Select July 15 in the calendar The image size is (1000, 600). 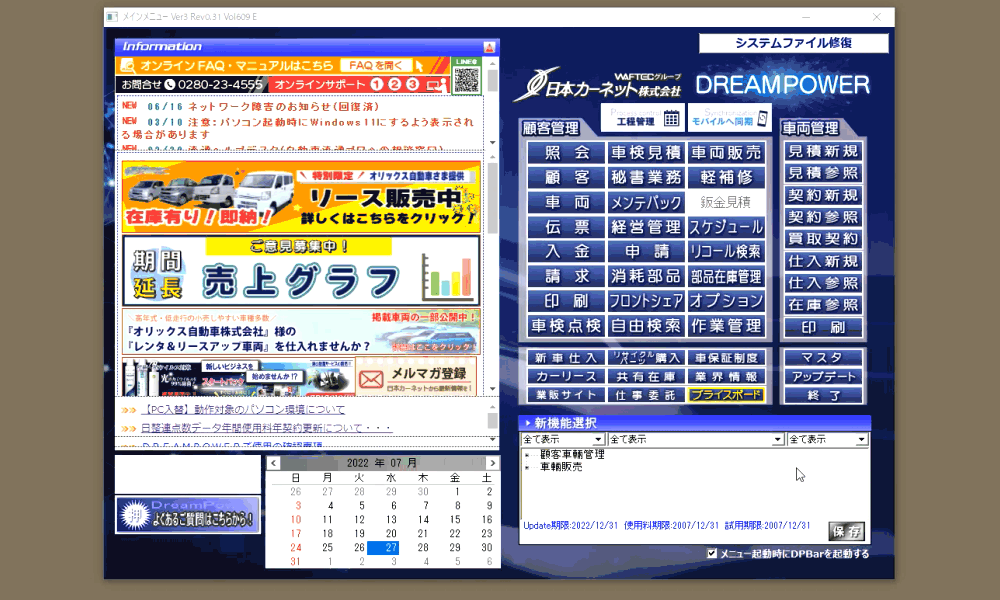click(x=455, y=520)
